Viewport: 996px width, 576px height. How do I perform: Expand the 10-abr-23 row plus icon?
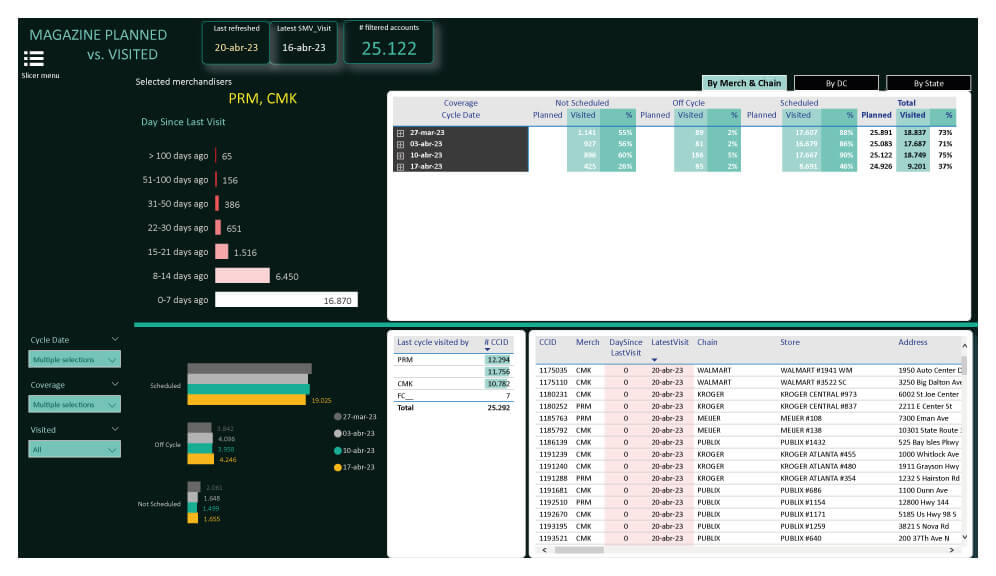(400, 155)
